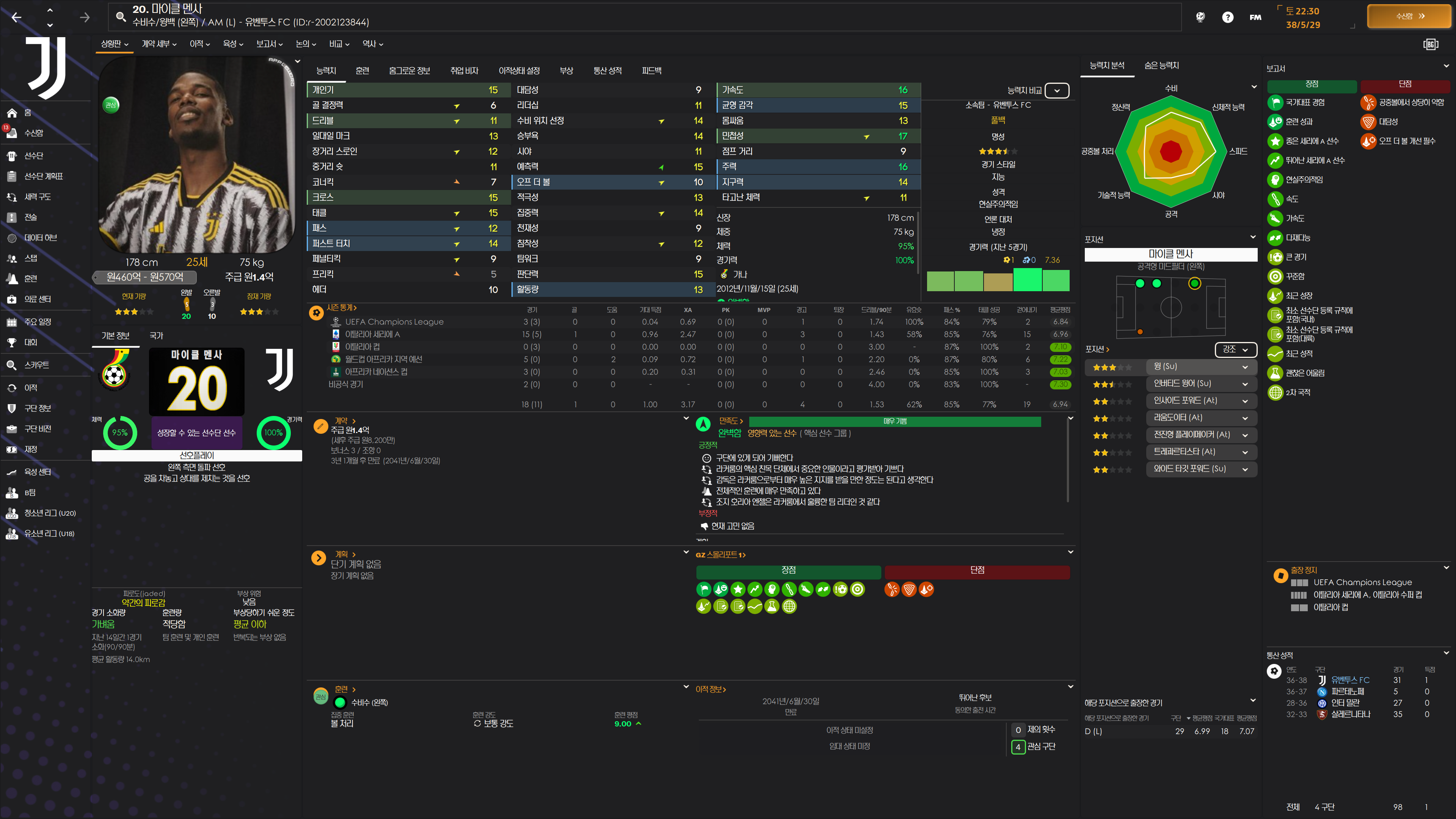Open the 이적 정보 link
This screenshot has height=819, width=1456.
click(x=711, y=690)
